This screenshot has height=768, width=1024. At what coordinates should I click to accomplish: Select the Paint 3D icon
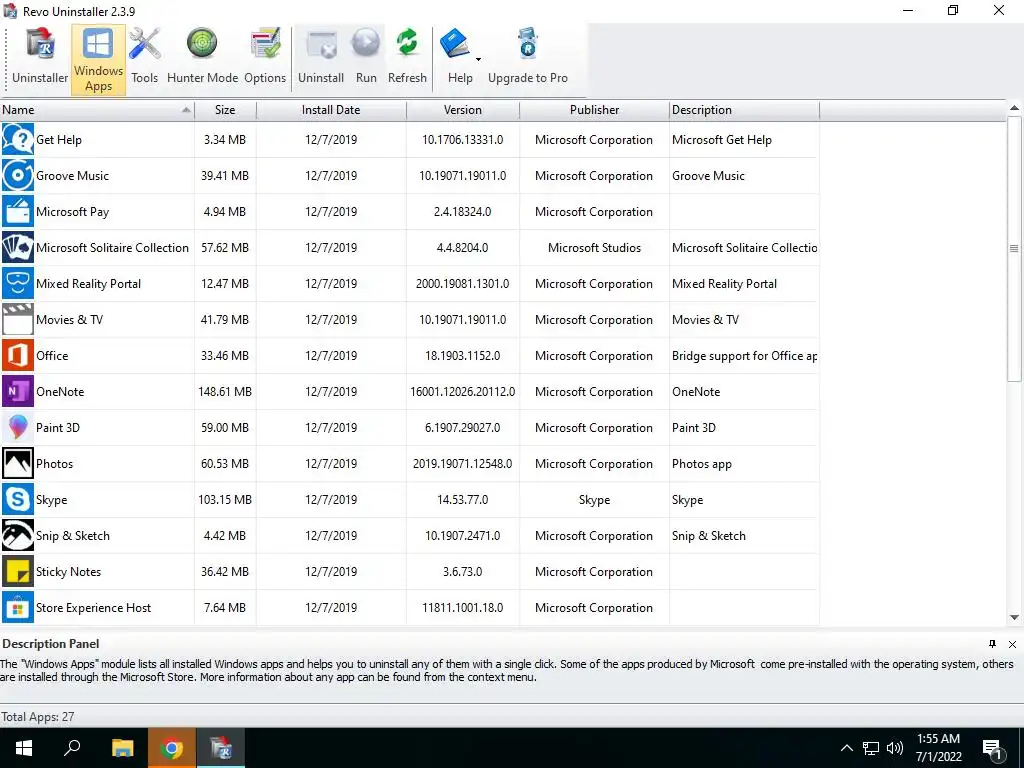18,427
